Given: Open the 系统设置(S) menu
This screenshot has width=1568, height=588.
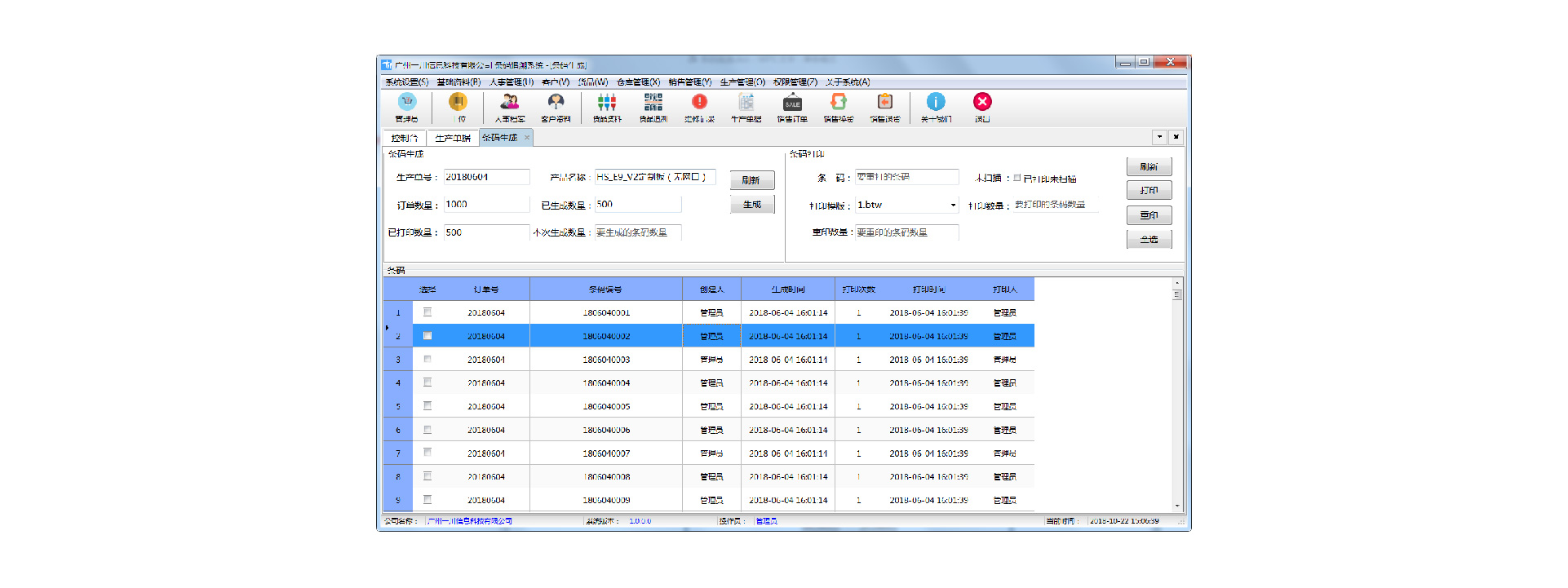Looking at the screenshot, I should 406,82.
